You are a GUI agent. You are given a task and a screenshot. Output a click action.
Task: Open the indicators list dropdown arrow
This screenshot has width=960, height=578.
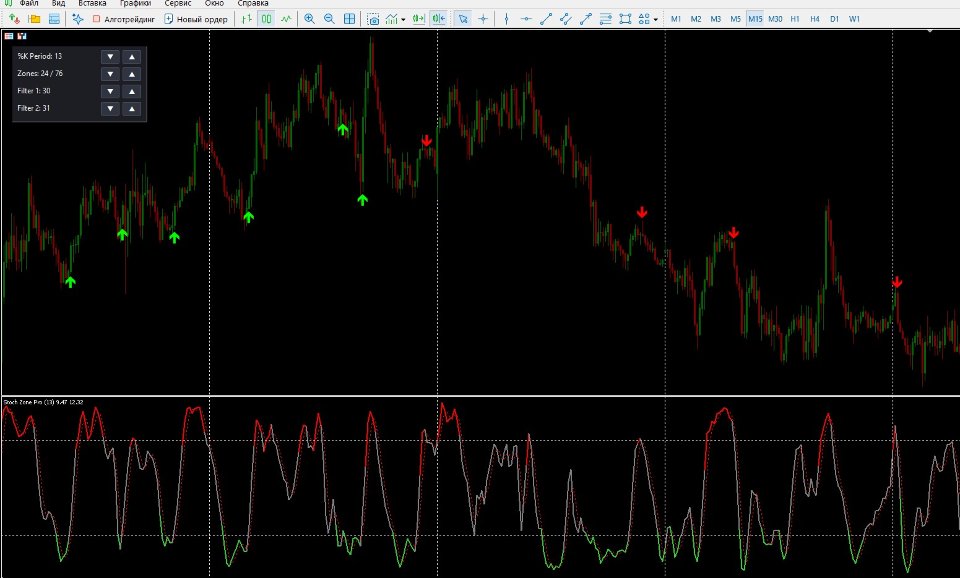[x=403, y=20]
